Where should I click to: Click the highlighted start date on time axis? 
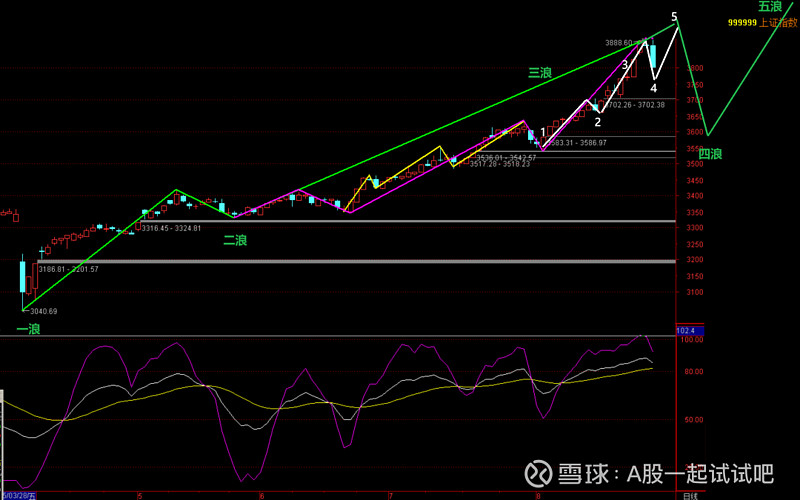(18, 496)
